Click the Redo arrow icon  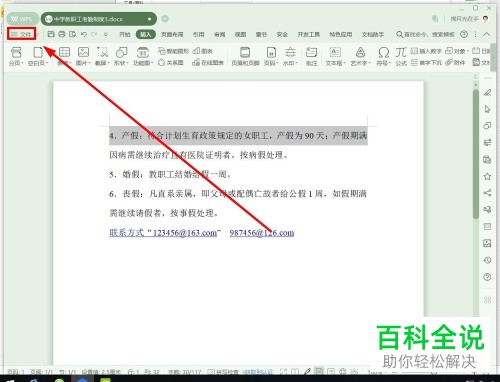click(x=95, y=34)
